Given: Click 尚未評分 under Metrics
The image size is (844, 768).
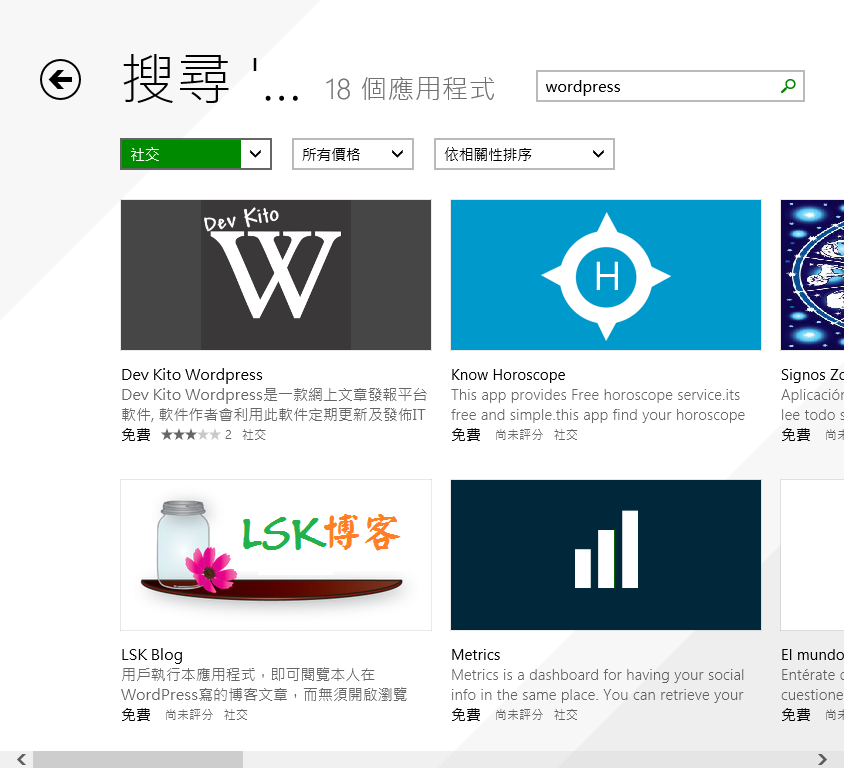Looking at the screenshot, I should [x=519, y=715].
